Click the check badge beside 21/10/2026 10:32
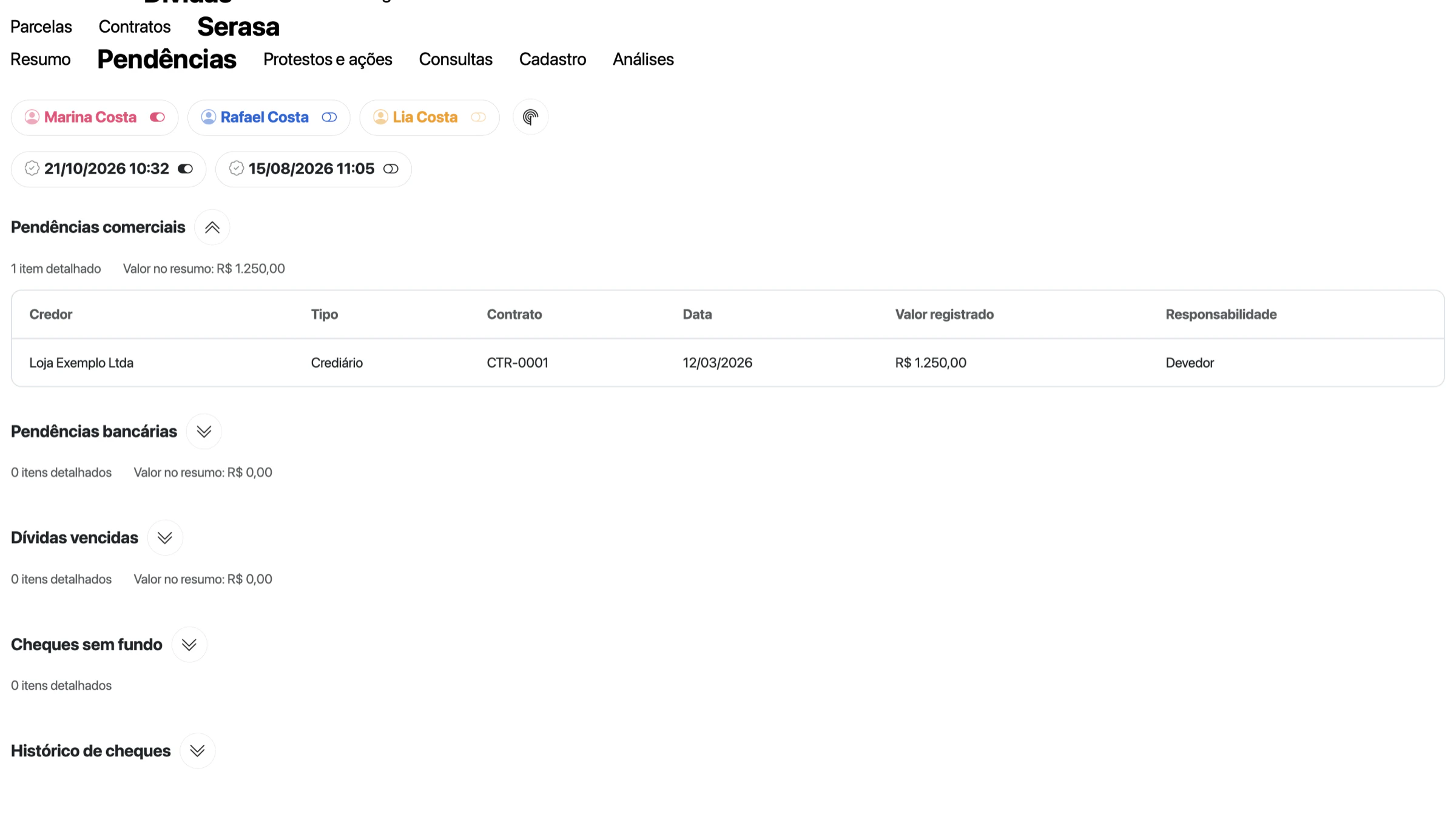Screen dimensions: 1456x817 click(x=32, y=169)
